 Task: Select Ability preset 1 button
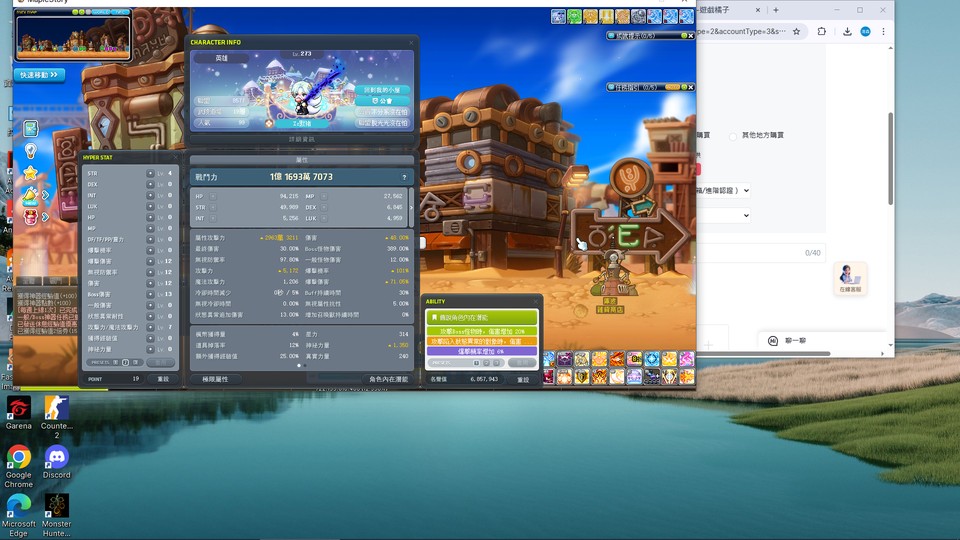pos(476,363)
